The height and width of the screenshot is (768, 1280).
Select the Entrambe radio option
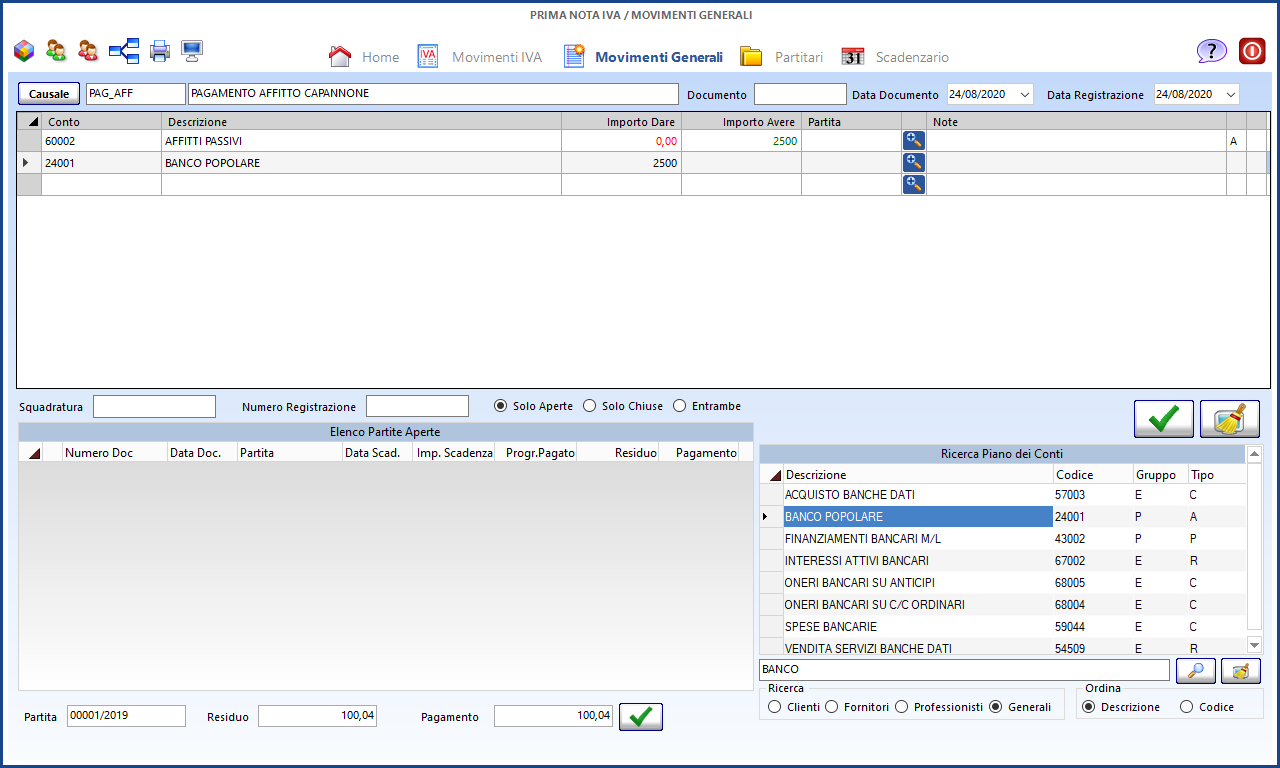click(x=680, y=406)
